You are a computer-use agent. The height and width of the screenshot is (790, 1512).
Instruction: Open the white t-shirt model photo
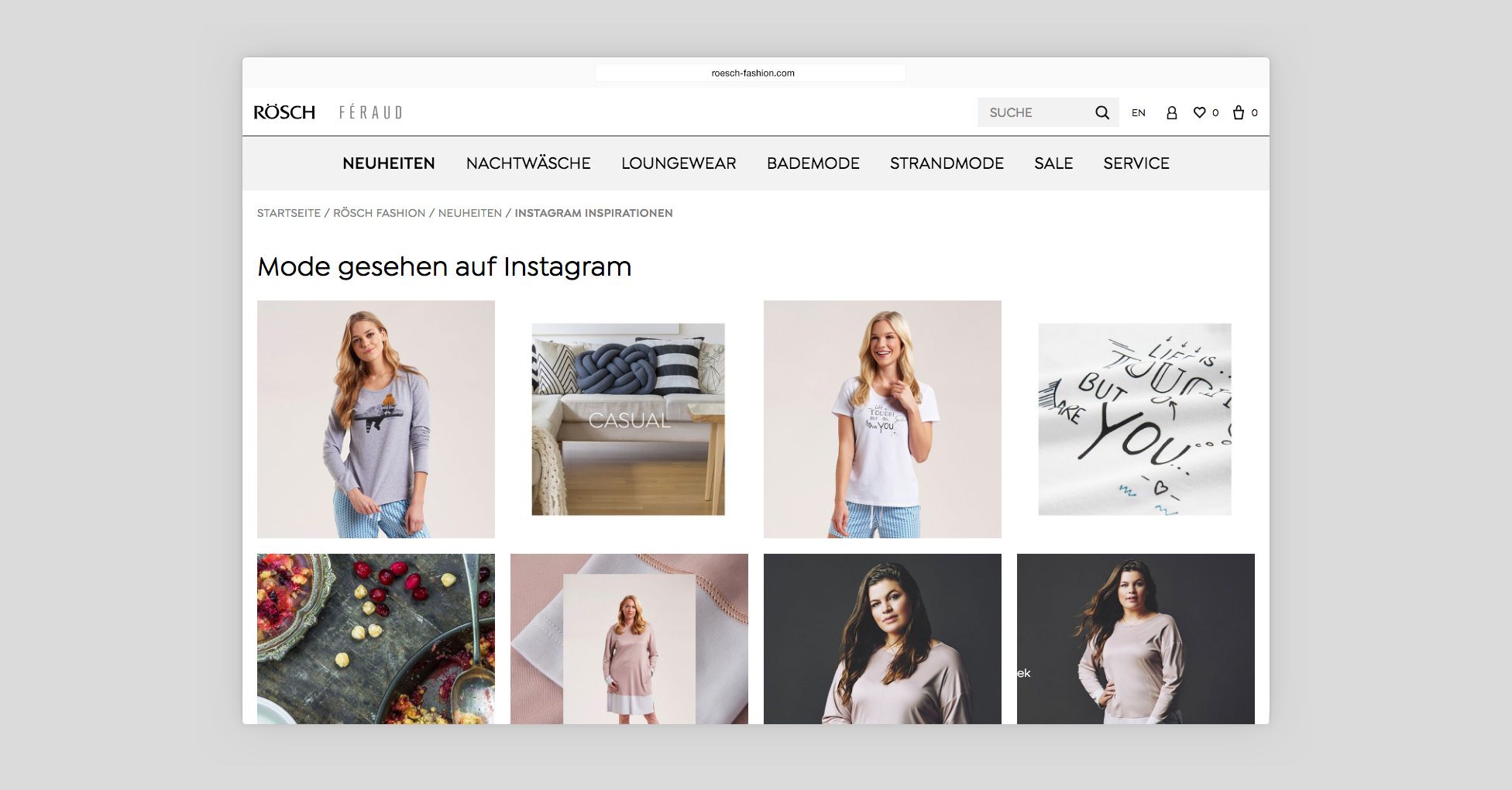point(882,419)
